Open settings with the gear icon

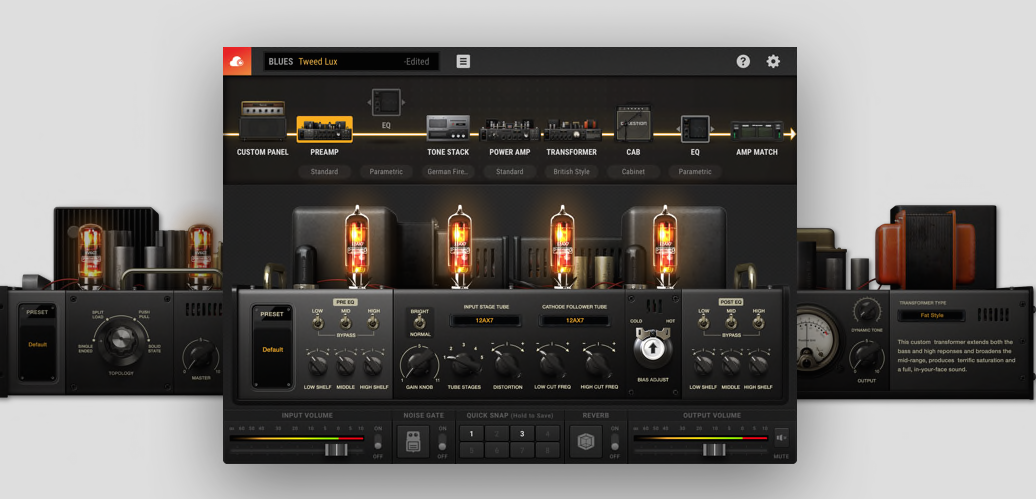773,61
